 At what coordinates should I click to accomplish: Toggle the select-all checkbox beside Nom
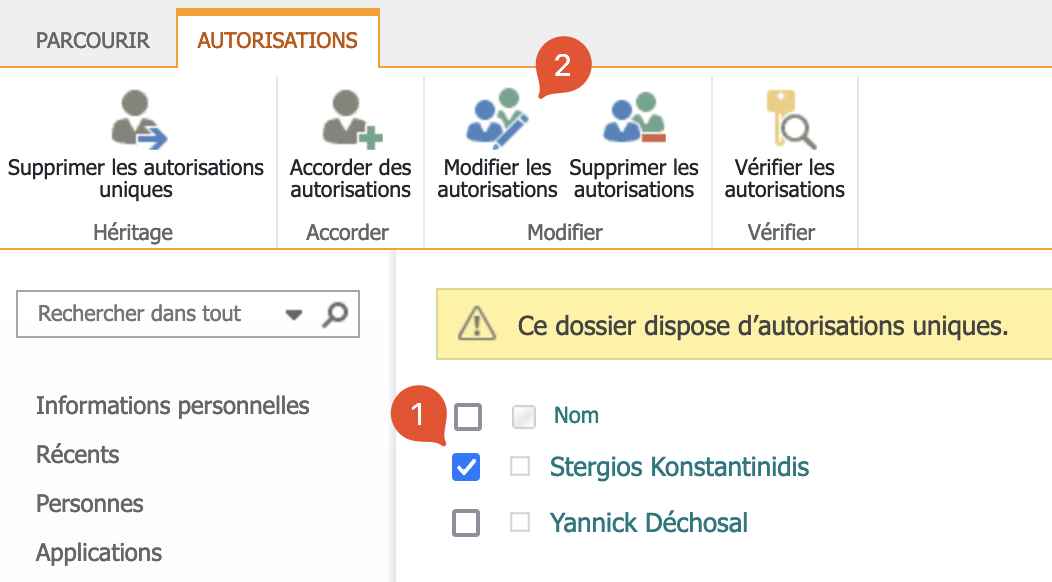click(x=467, y=416)
